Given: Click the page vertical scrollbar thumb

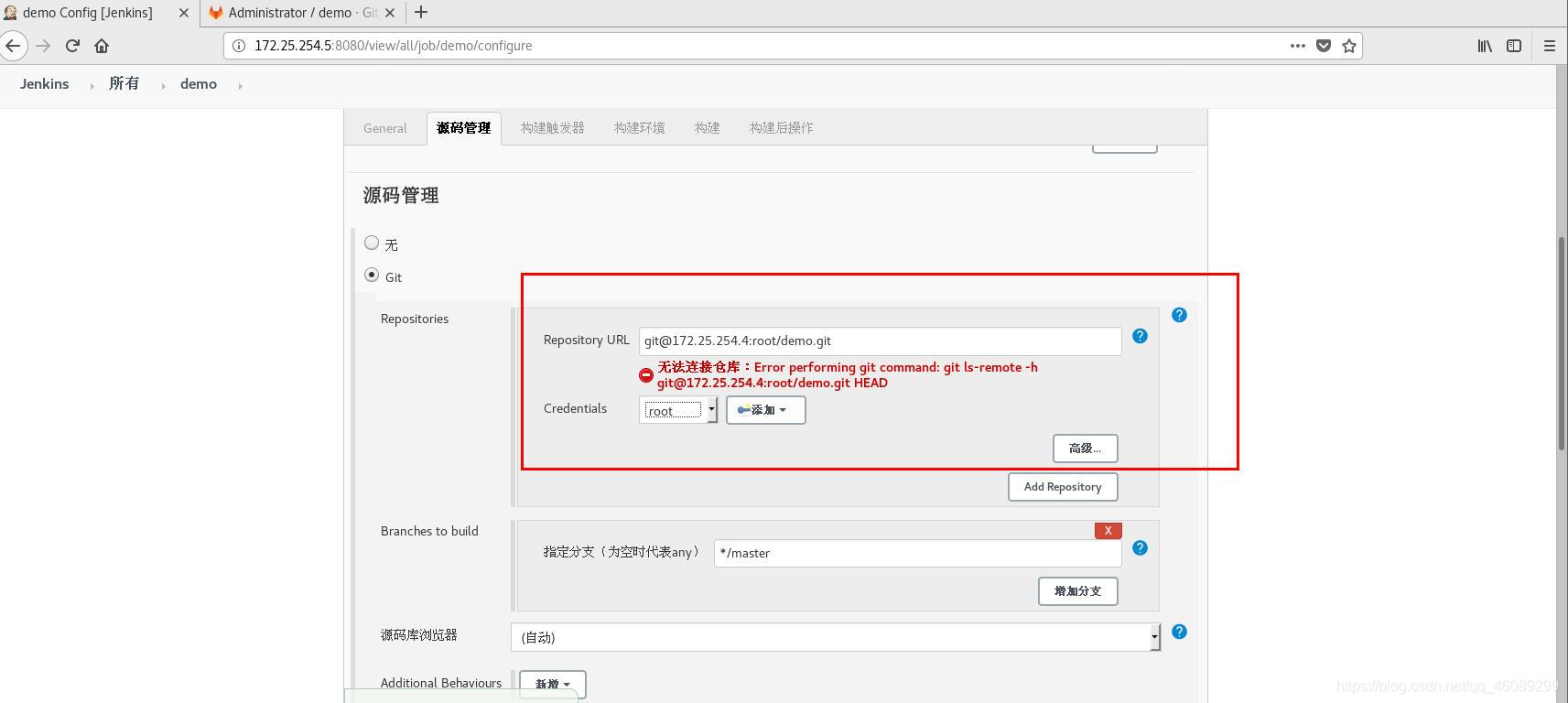Looking at the screenshot, I should point(1562,343).
